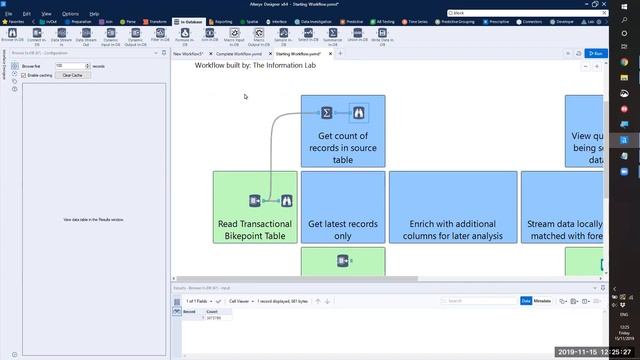Switch to the Time Series palette tab
The height and width of the screenshot is (360, 640).
[416, 22]
